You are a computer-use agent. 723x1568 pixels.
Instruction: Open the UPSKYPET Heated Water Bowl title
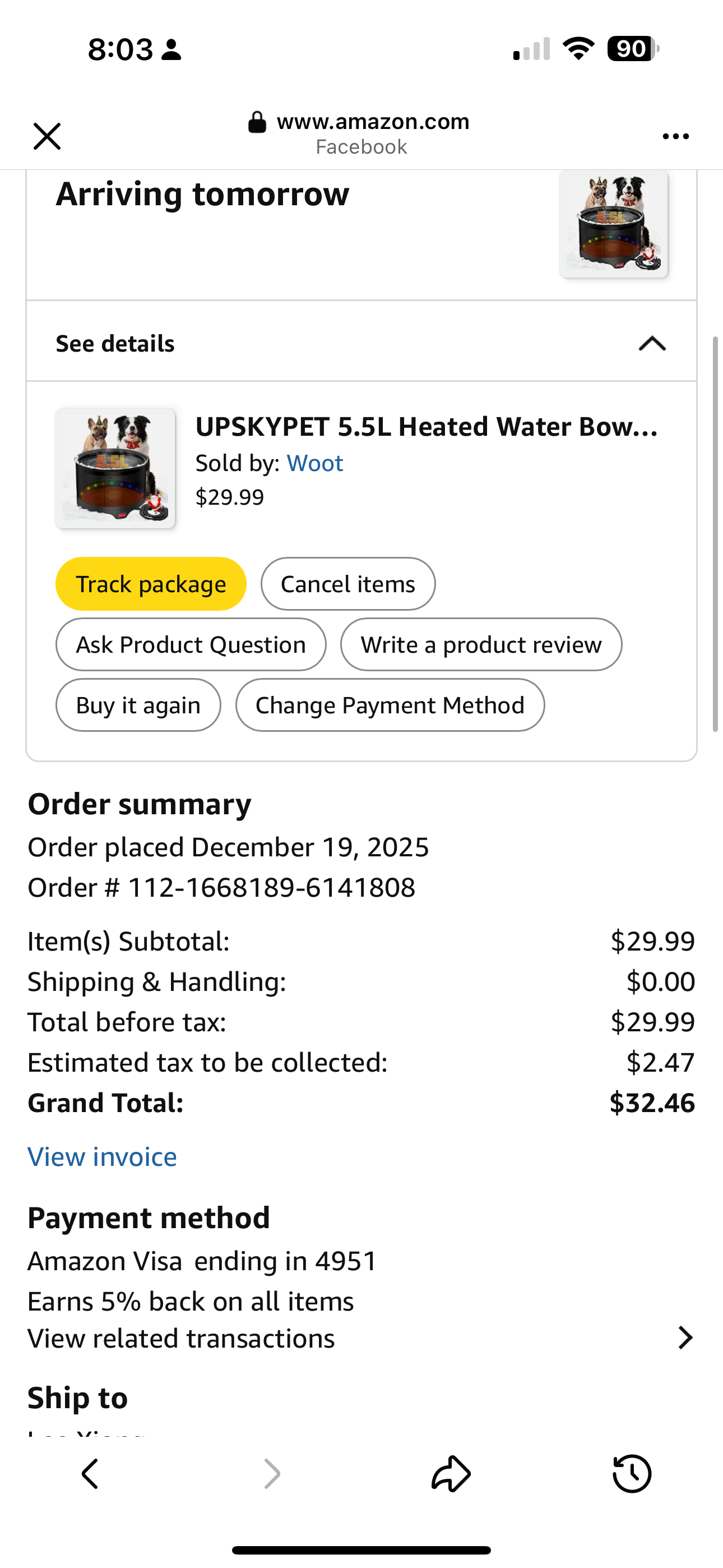tap(426, 427)
